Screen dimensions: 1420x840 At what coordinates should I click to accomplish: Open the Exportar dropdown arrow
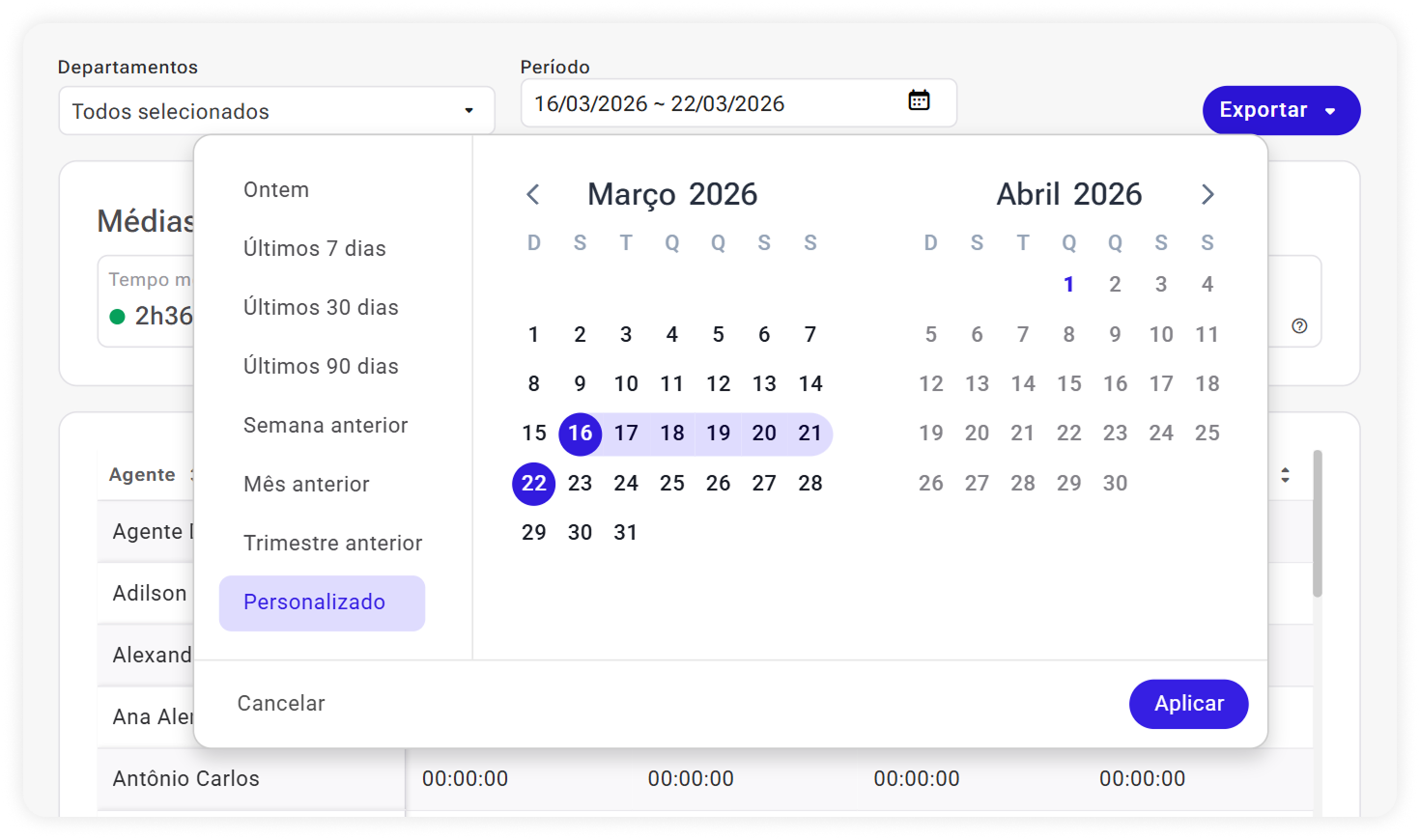(x=1331, y=111)
